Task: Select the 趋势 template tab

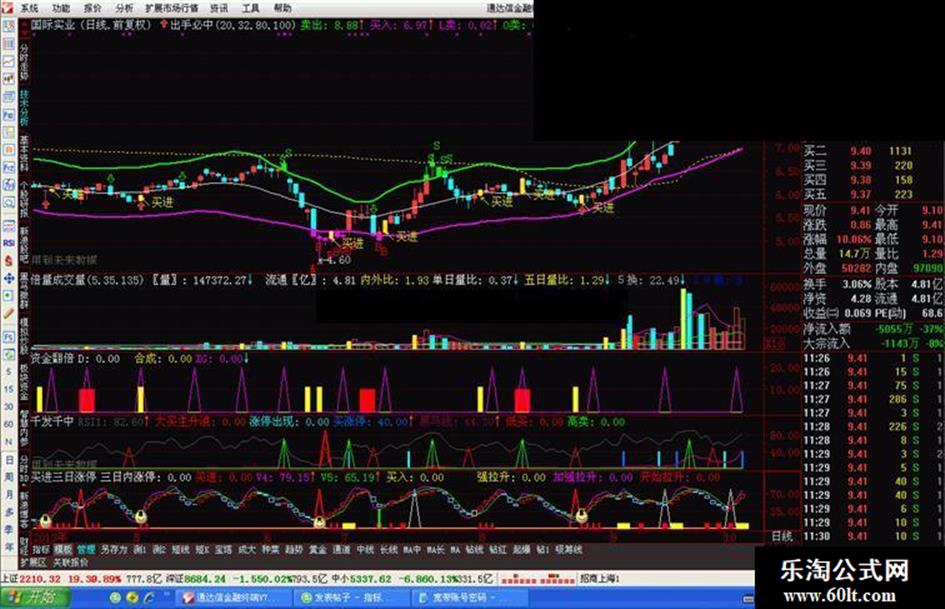Action: pos(294,549)
